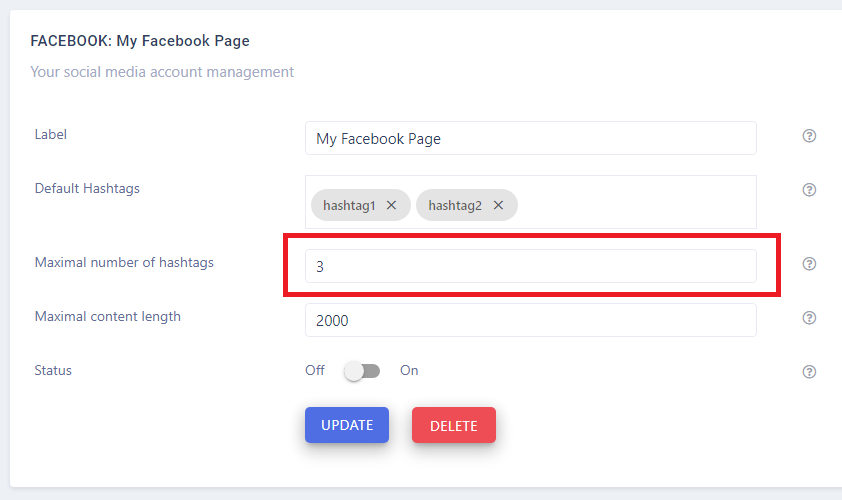Screen dimensions: 842x500
Task: Toggle the Status switch on
Action: point(362,371)
